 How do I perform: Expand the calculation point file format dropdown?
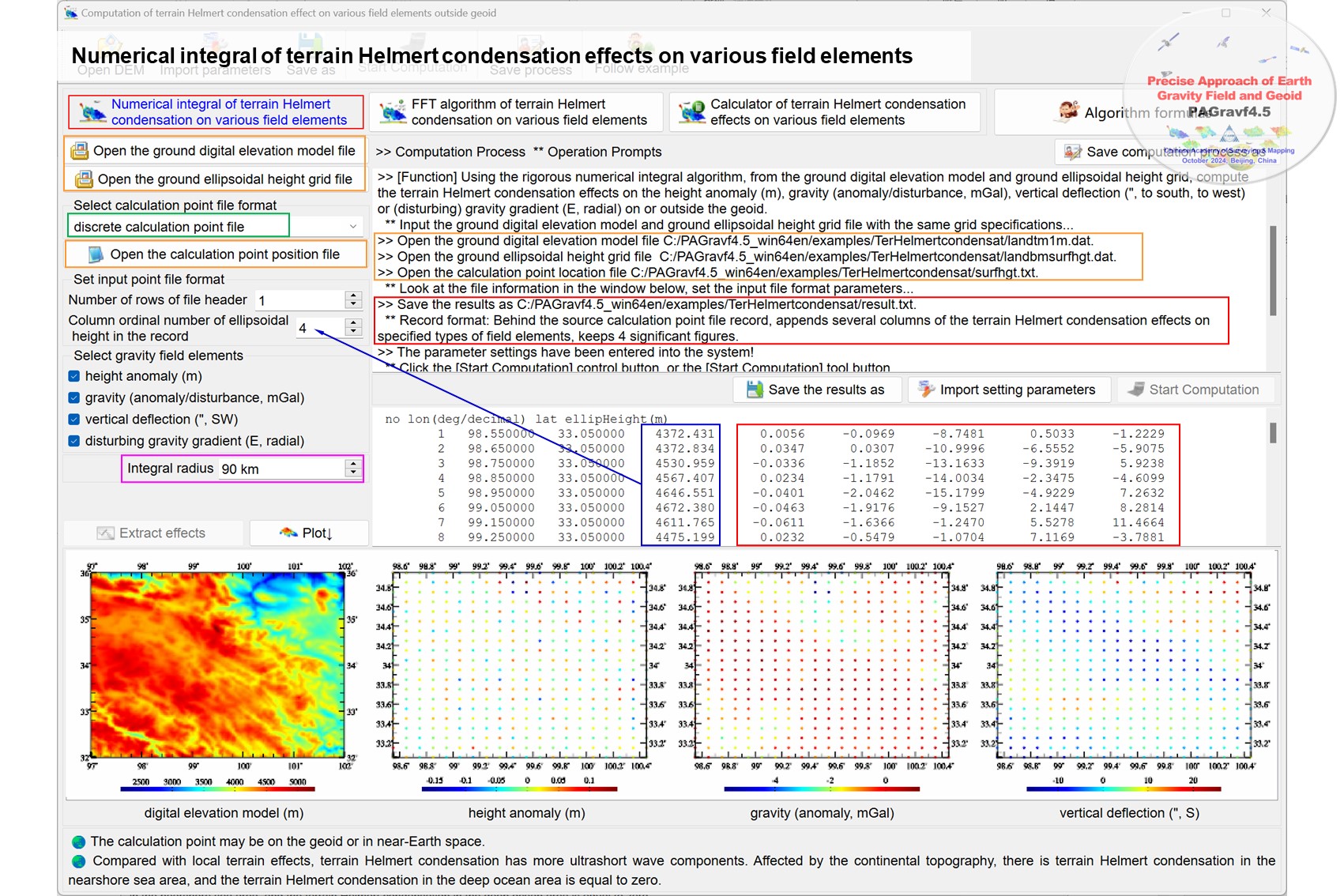click(352, 227)
